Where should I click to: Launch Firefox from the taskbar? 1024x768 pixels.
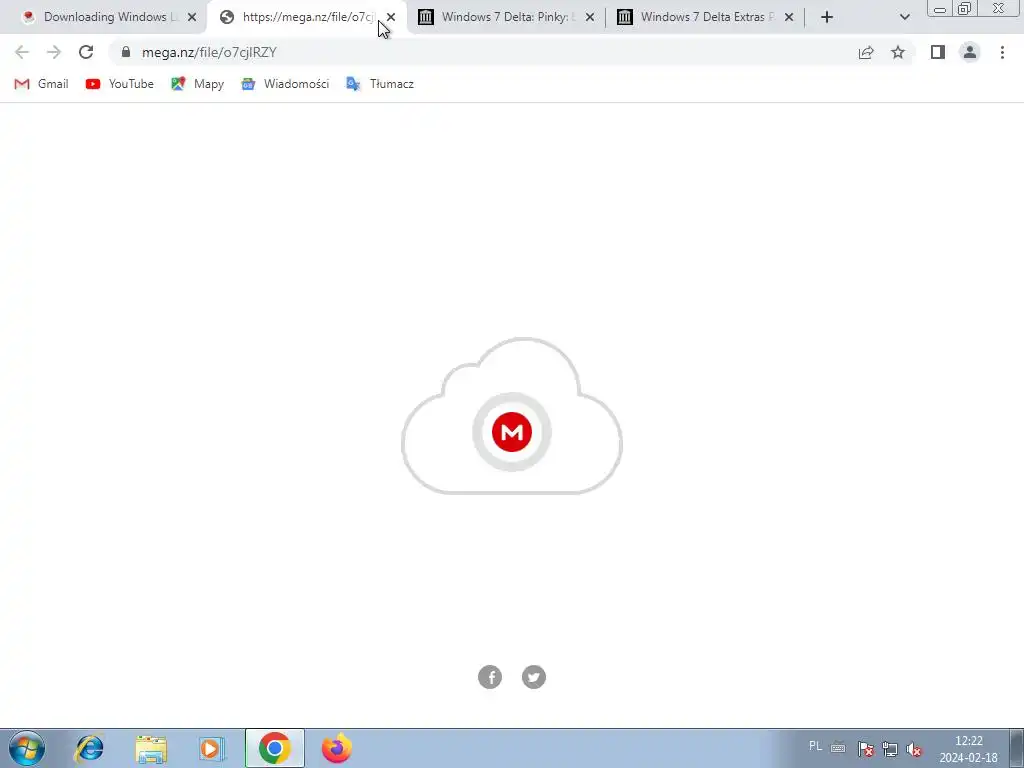pyautogui.click(x=337, y=748)
